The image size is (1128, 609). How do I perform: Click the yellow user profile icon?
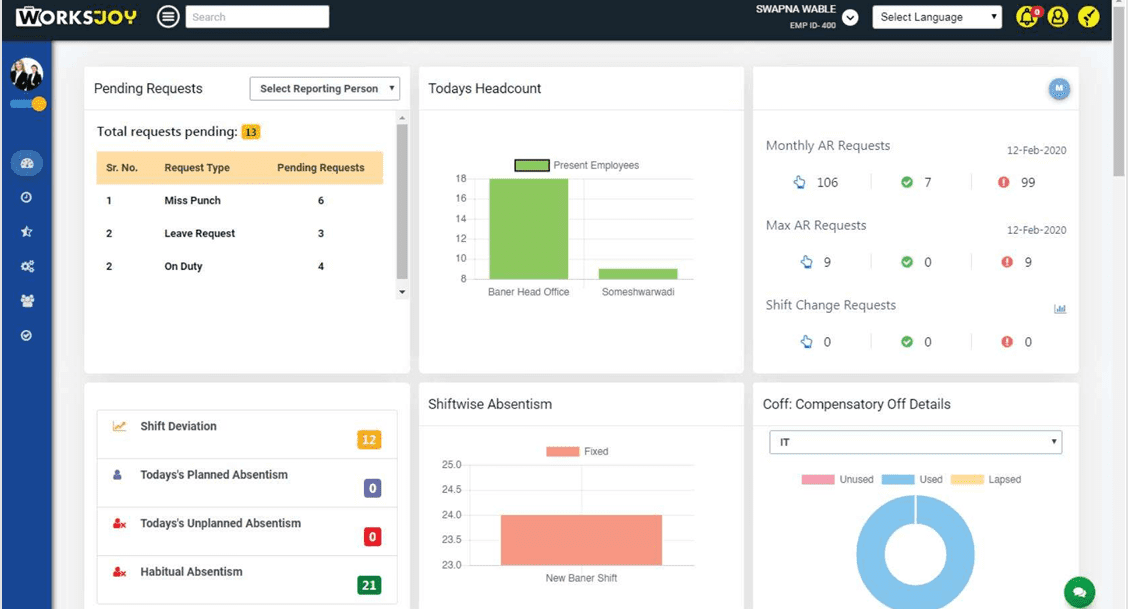(x=1057, y=17)
